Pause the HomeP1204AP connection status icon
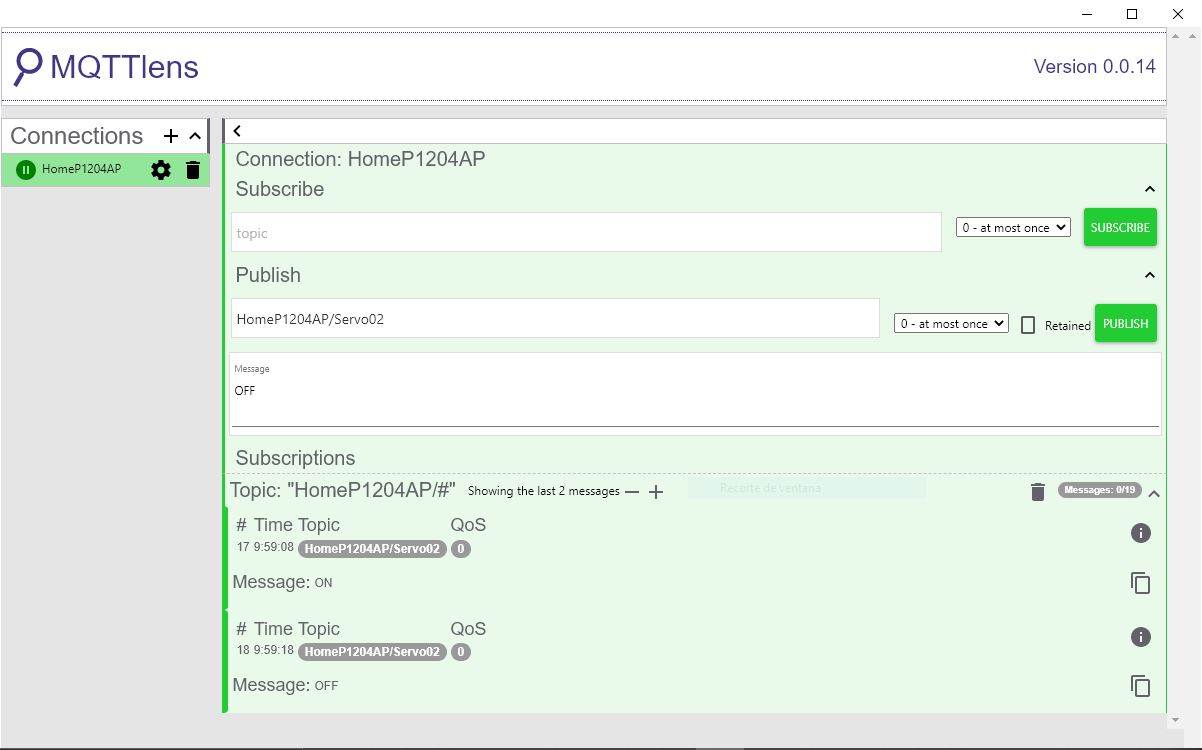 [26, 170]
